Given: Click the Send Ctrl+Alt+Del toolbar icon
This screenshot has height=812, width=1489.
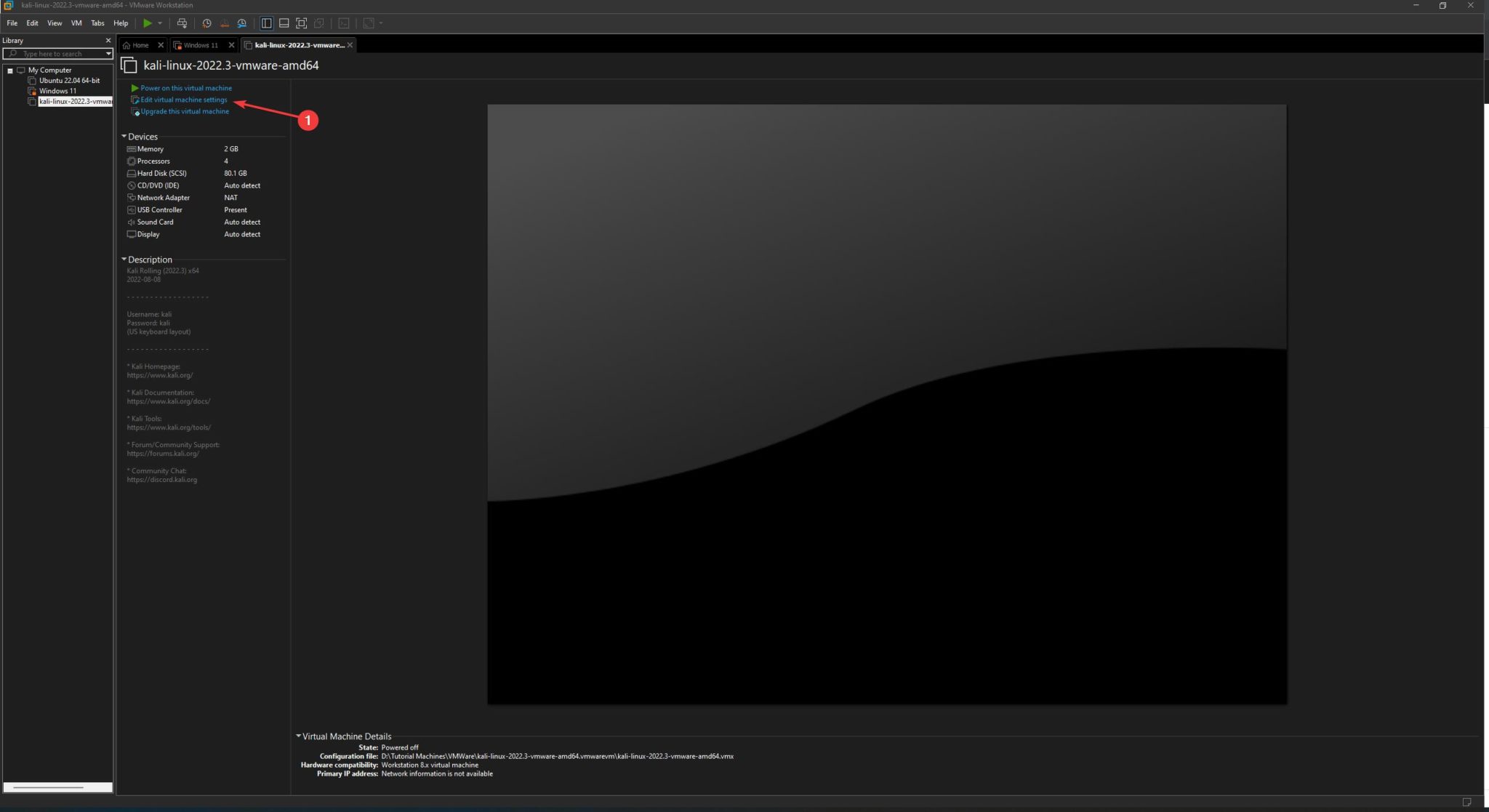Looking at the screenshot, I should coord(182,23).
